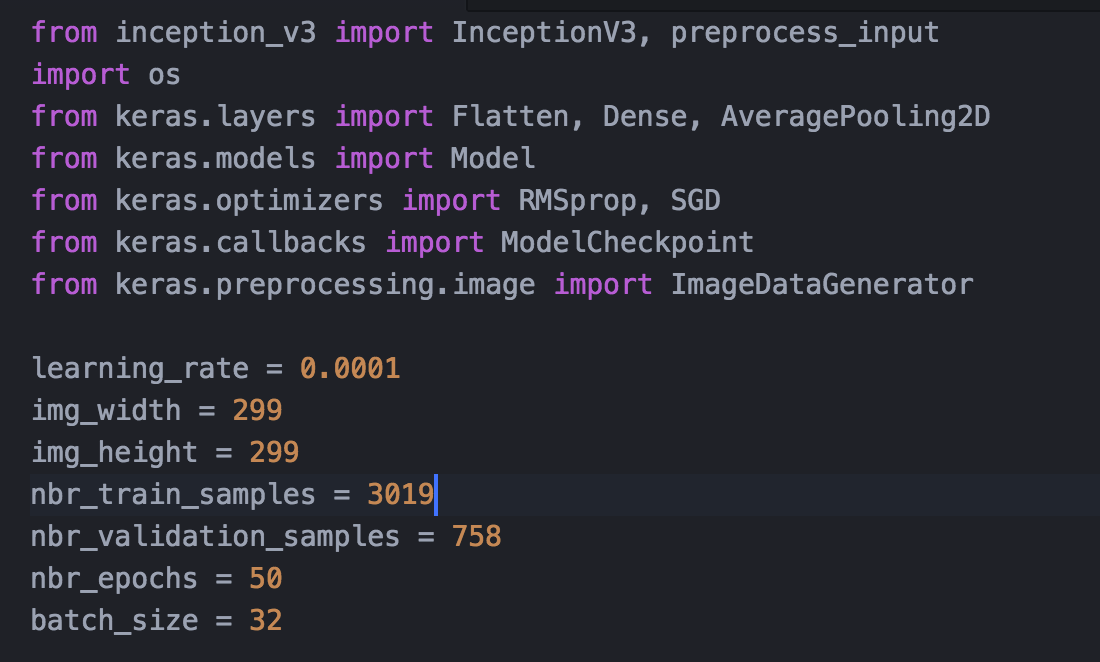Screen dimensions: 1100x662
Task: Click the inception_v3 module name
Action: coord(216,32)
